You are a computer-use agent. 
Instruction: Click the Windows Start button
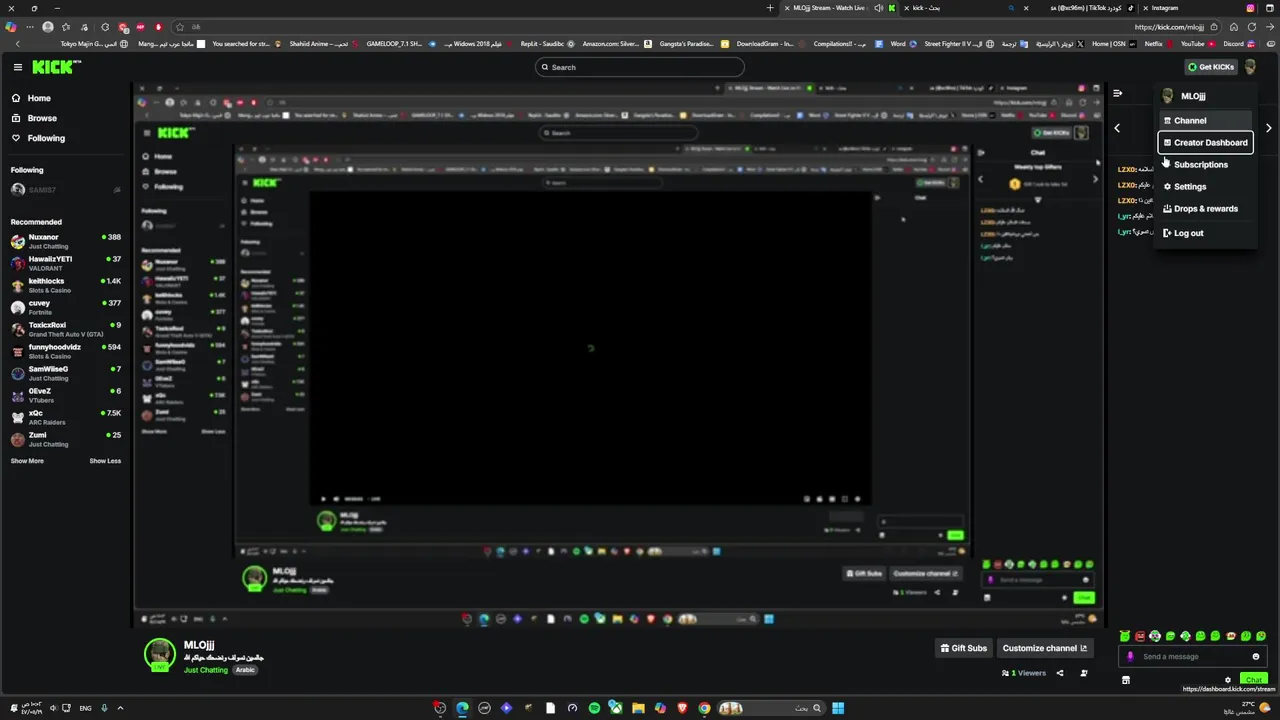pos(838,708)
